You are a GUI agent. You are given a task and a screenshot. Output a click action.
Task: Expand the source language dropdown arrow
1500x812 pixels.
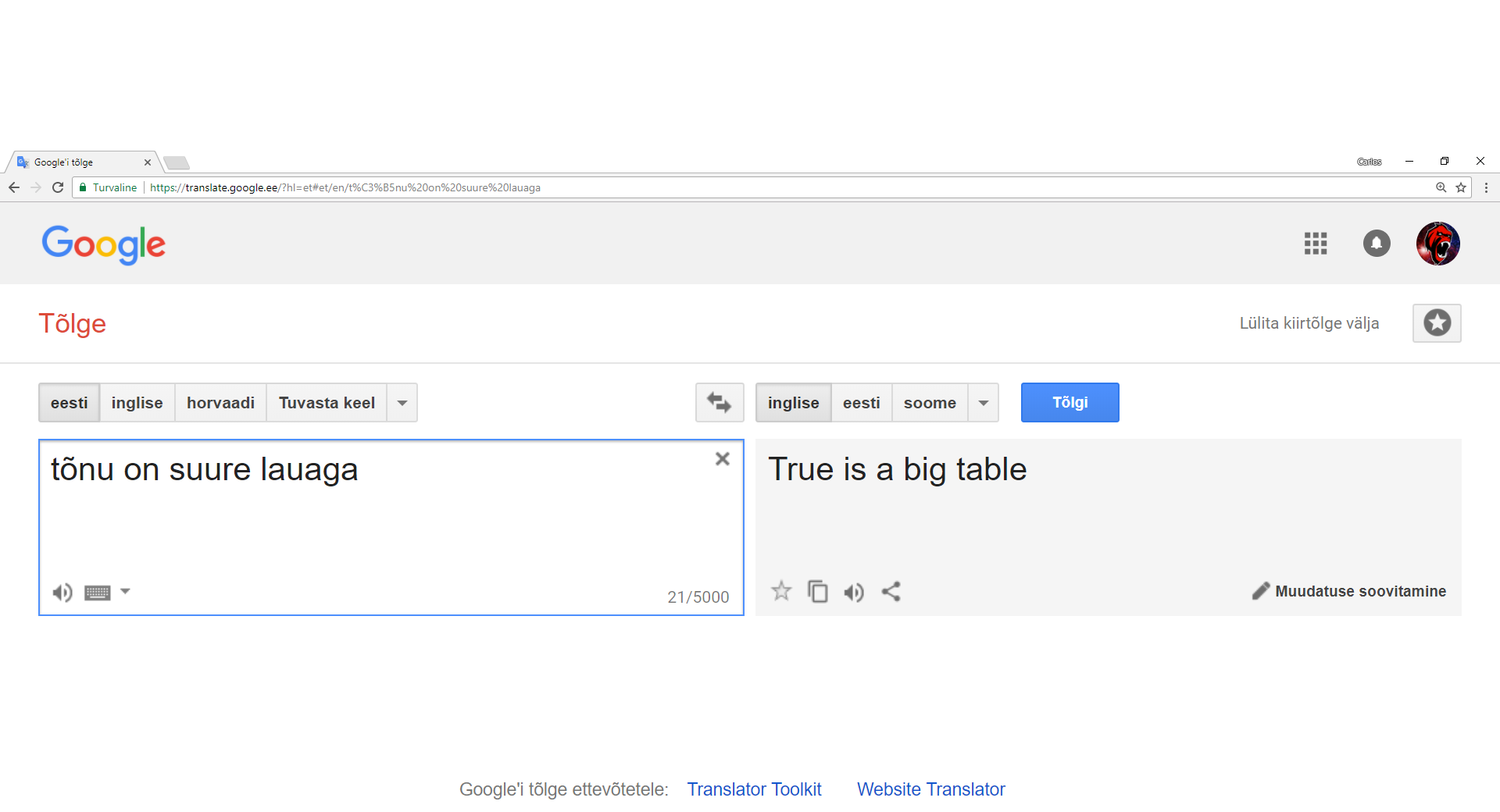coord(402,403)
